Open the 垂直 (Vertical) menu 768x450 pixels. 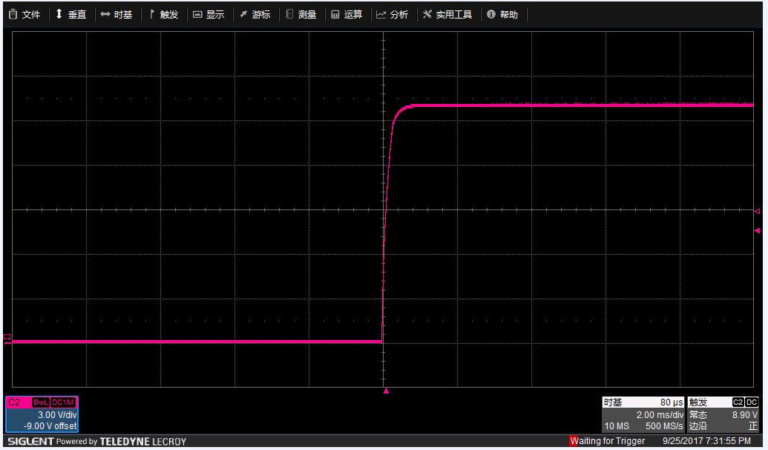pyautogui.click(x=71, y=15)
